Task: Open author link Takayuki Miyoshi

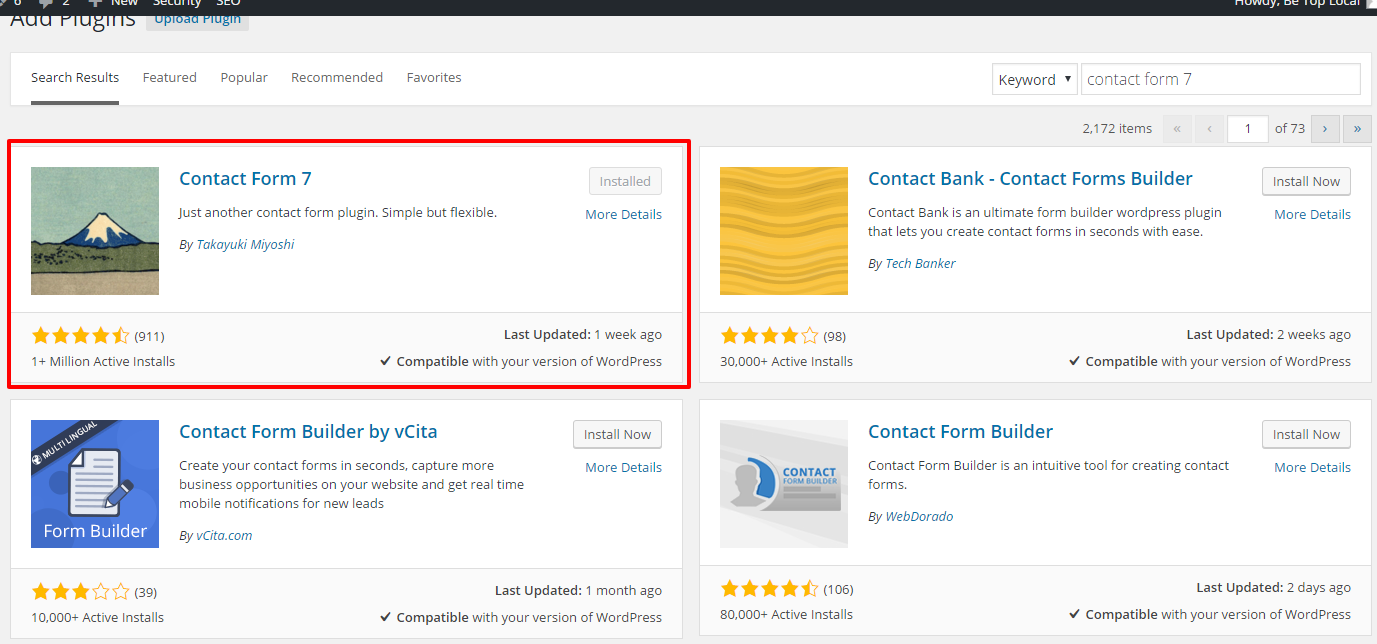Action: pos(245,244)
